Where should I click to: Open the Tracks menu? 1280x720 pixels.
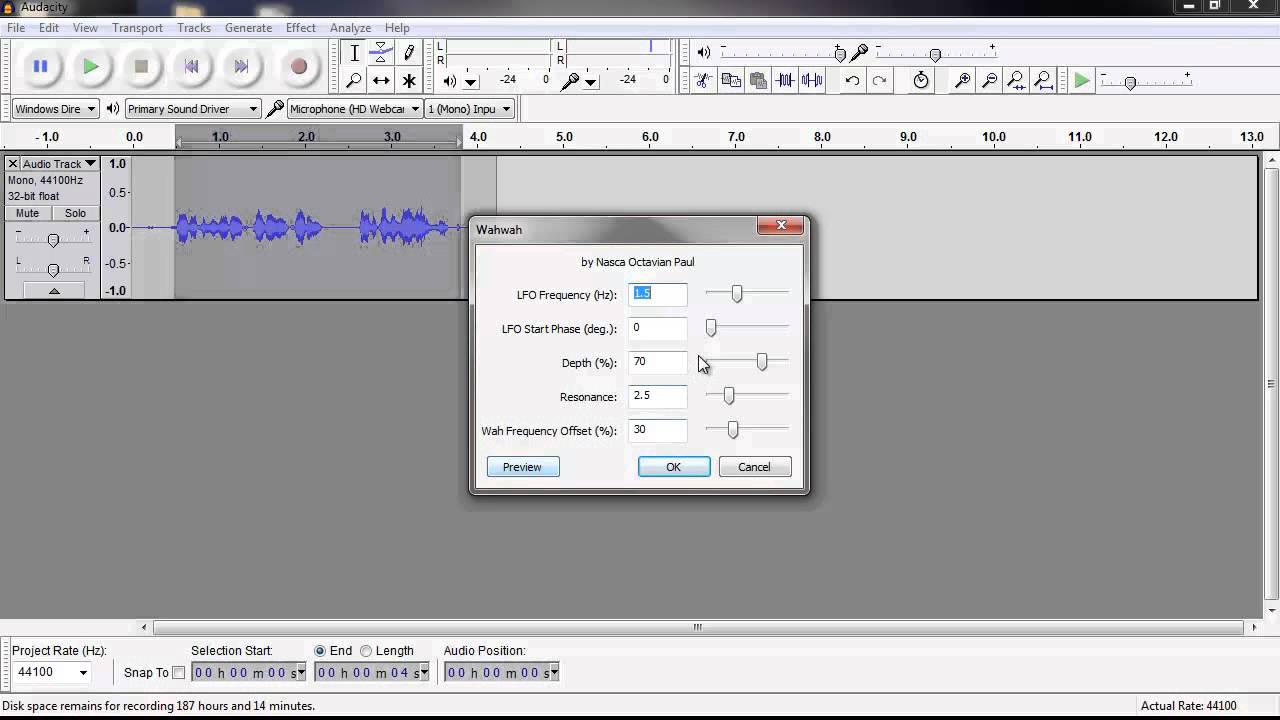click(x=194, y=28)
